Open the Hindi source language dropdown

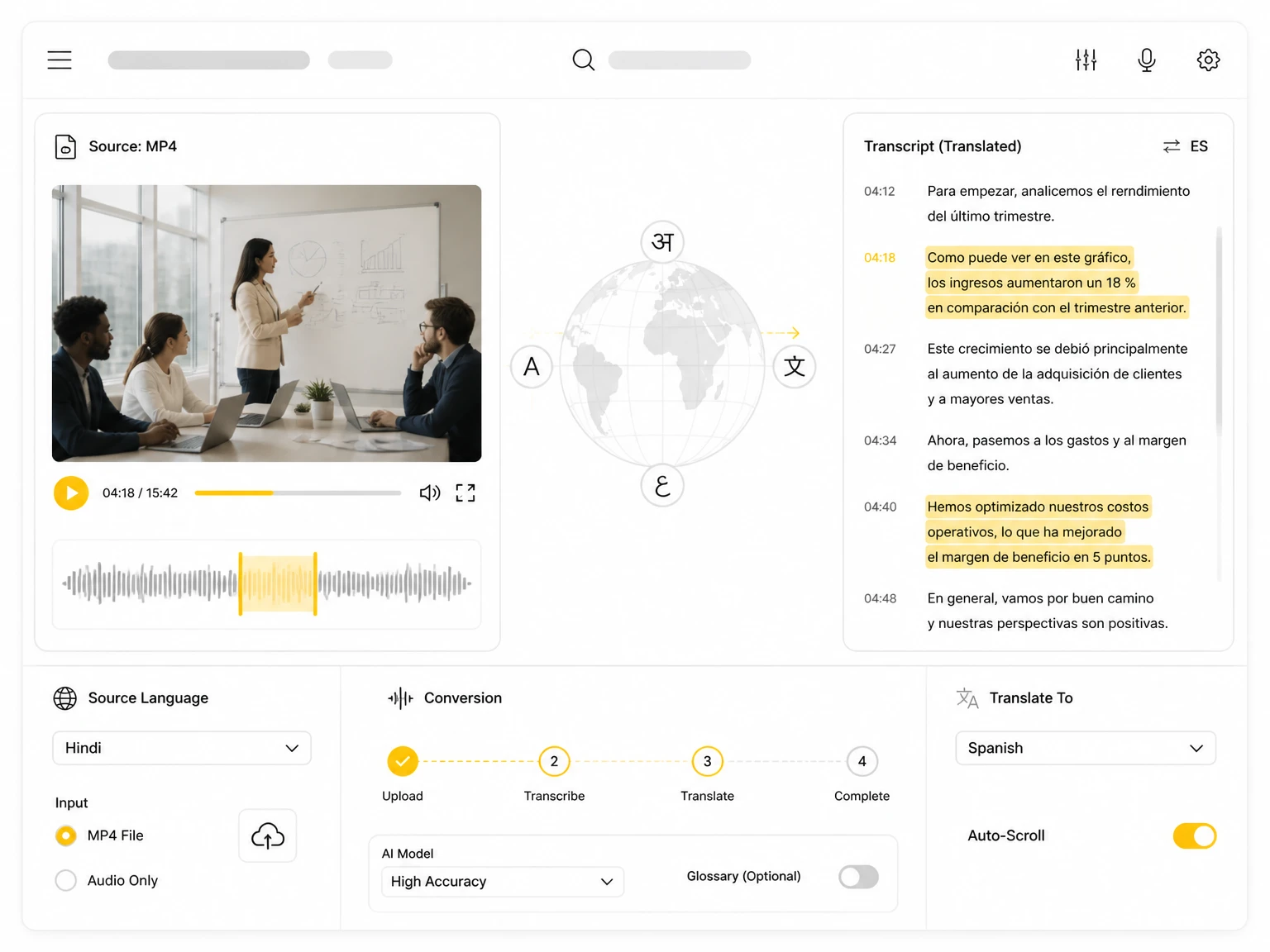pyautogui.click(x=182, y=748)
